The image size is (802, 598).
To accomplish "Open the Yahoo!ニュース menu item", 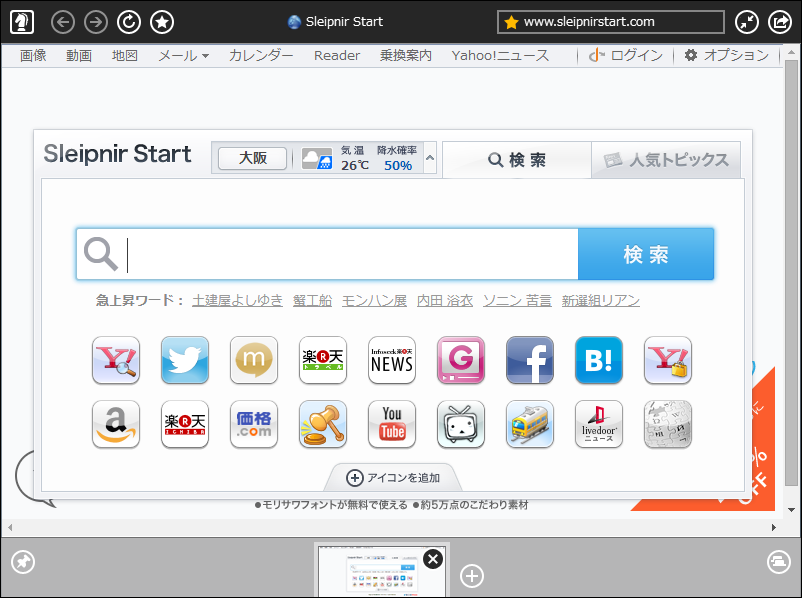I will coord(500,55).
